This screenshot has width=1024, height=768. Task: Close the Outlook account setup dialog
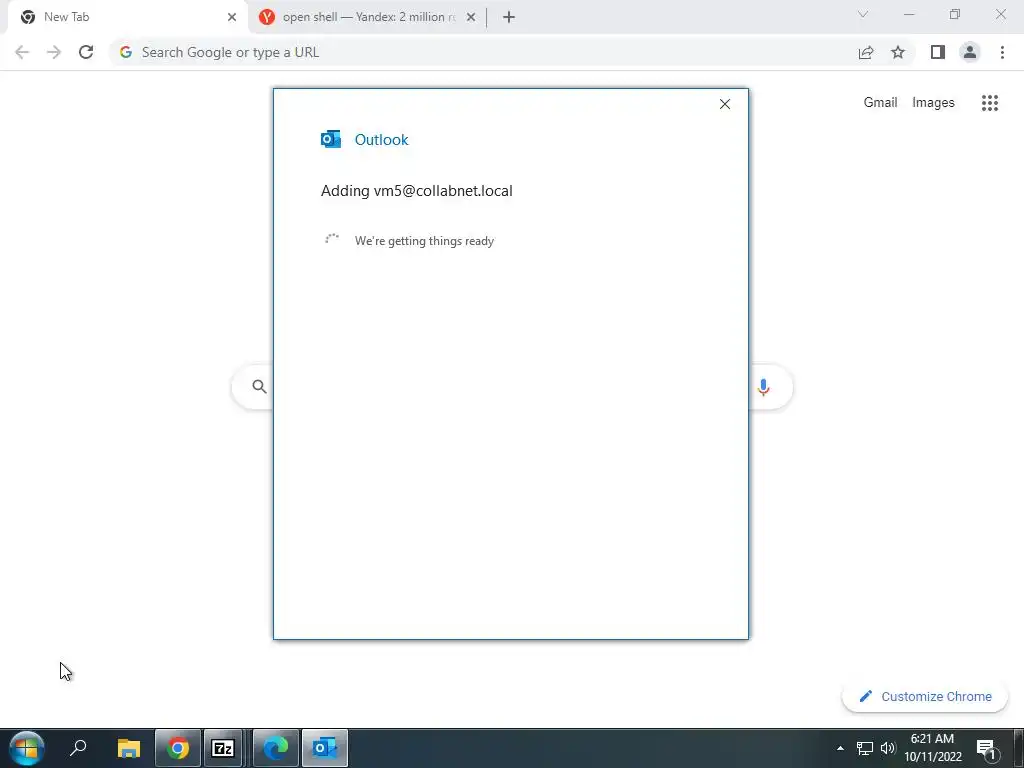click(724, 104)
